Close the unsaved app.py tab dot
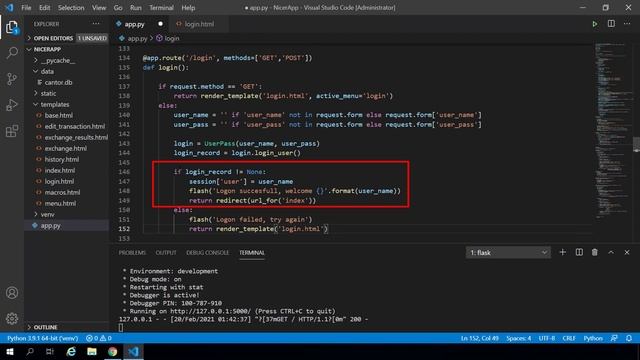 point(160,24)
